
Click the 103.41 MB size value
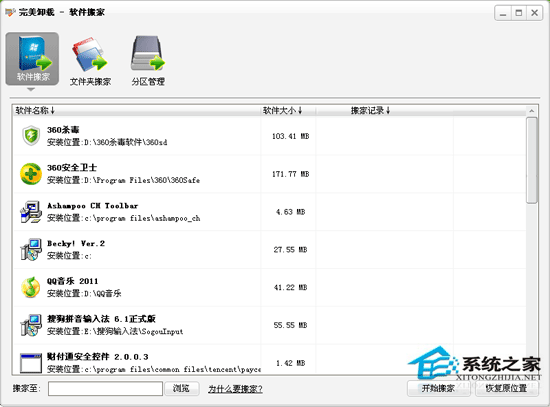290,136
